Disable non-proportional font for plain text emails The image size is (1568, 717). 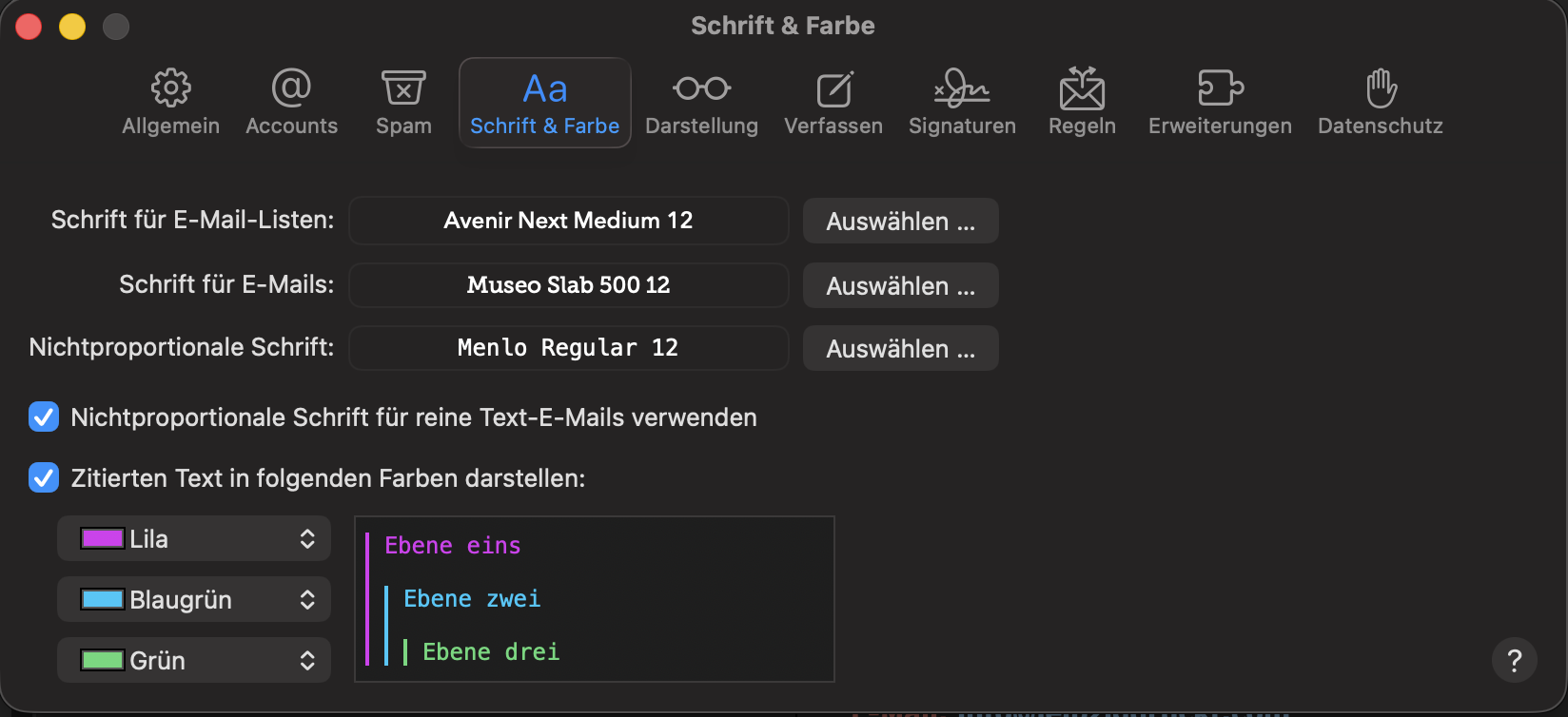point(44,417)
